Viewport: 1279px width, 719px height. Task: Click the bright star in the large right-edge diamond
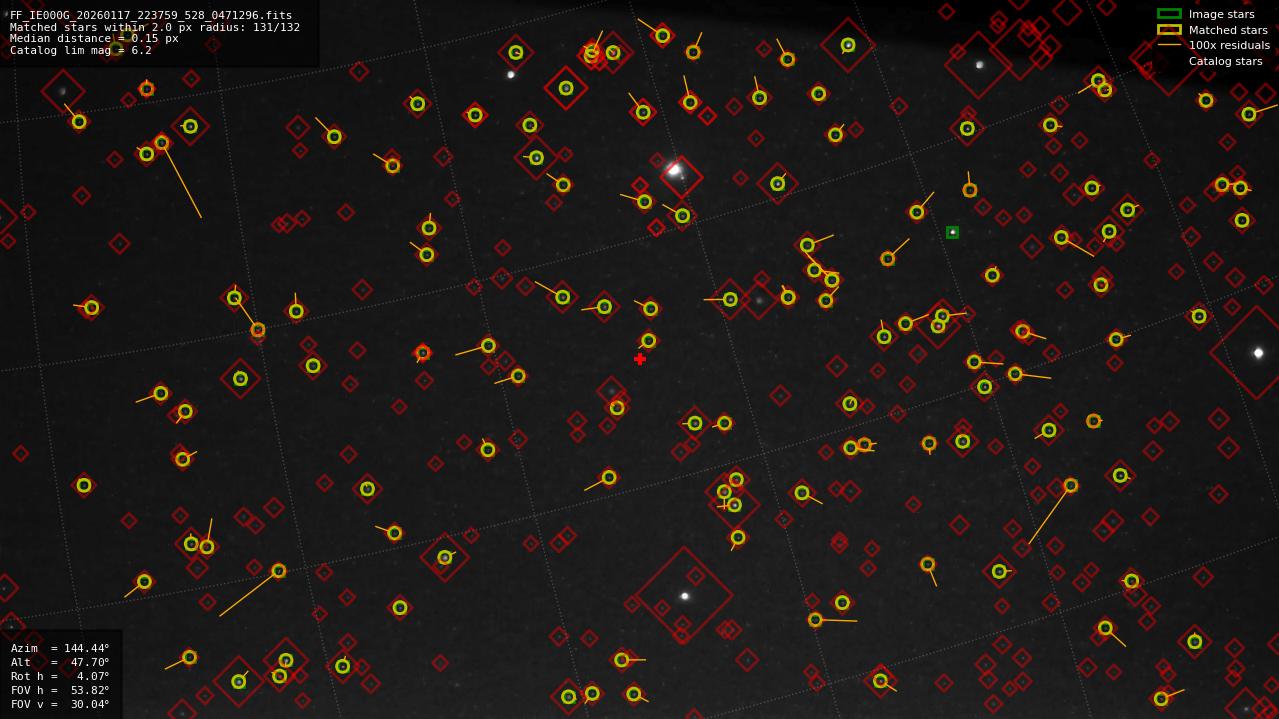1258,352
